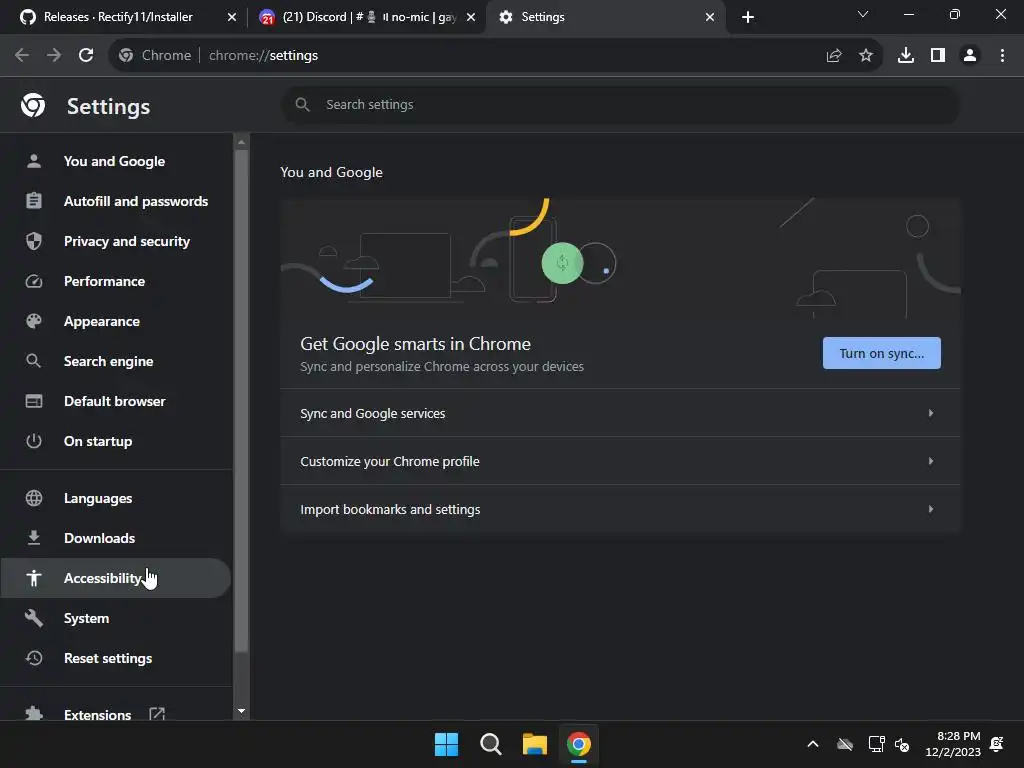Screen dimensions: 1024x768
Task: Open System settings section
Action: coord(115,618)
